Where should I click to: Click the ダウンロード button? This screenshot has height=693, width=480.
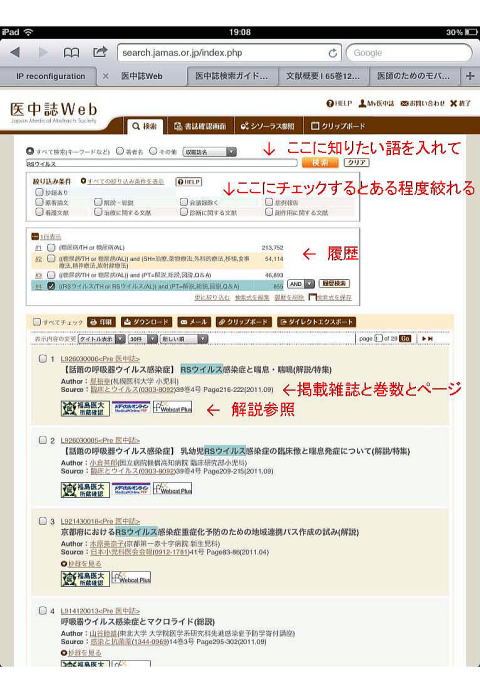(146, 322)
